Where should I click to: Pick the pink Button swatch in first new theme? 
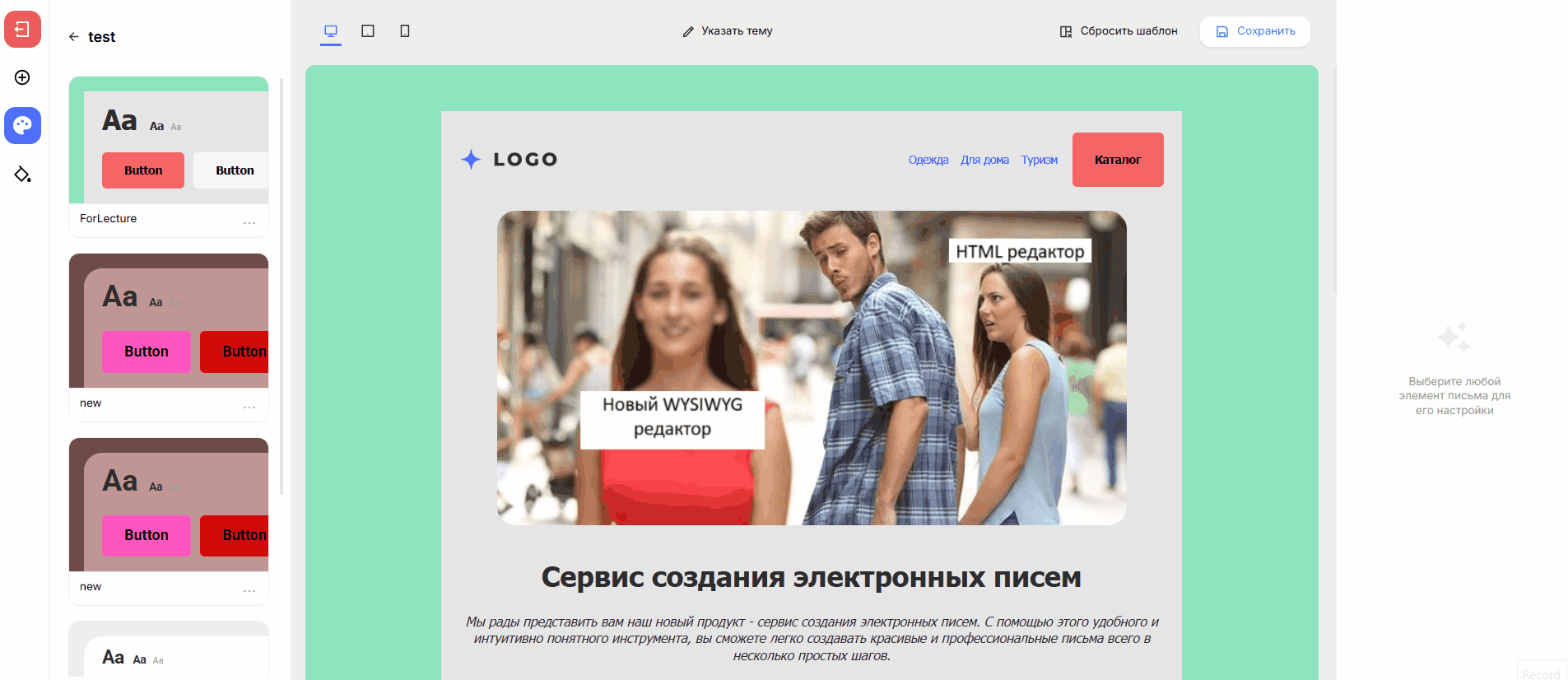coord(147,352)
